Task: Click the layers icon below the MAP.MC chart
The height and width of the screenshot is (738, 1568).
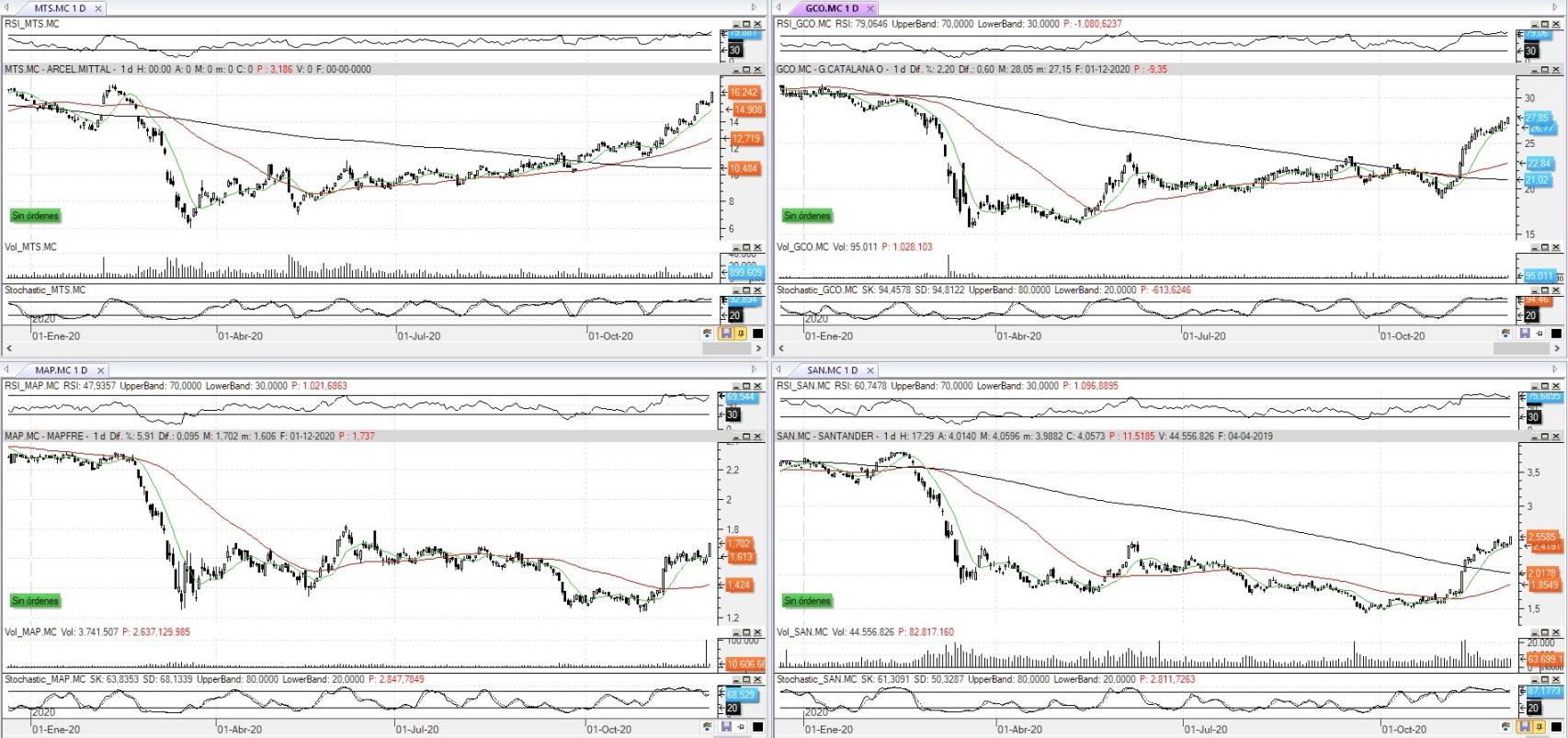Action: click(708, 727)
